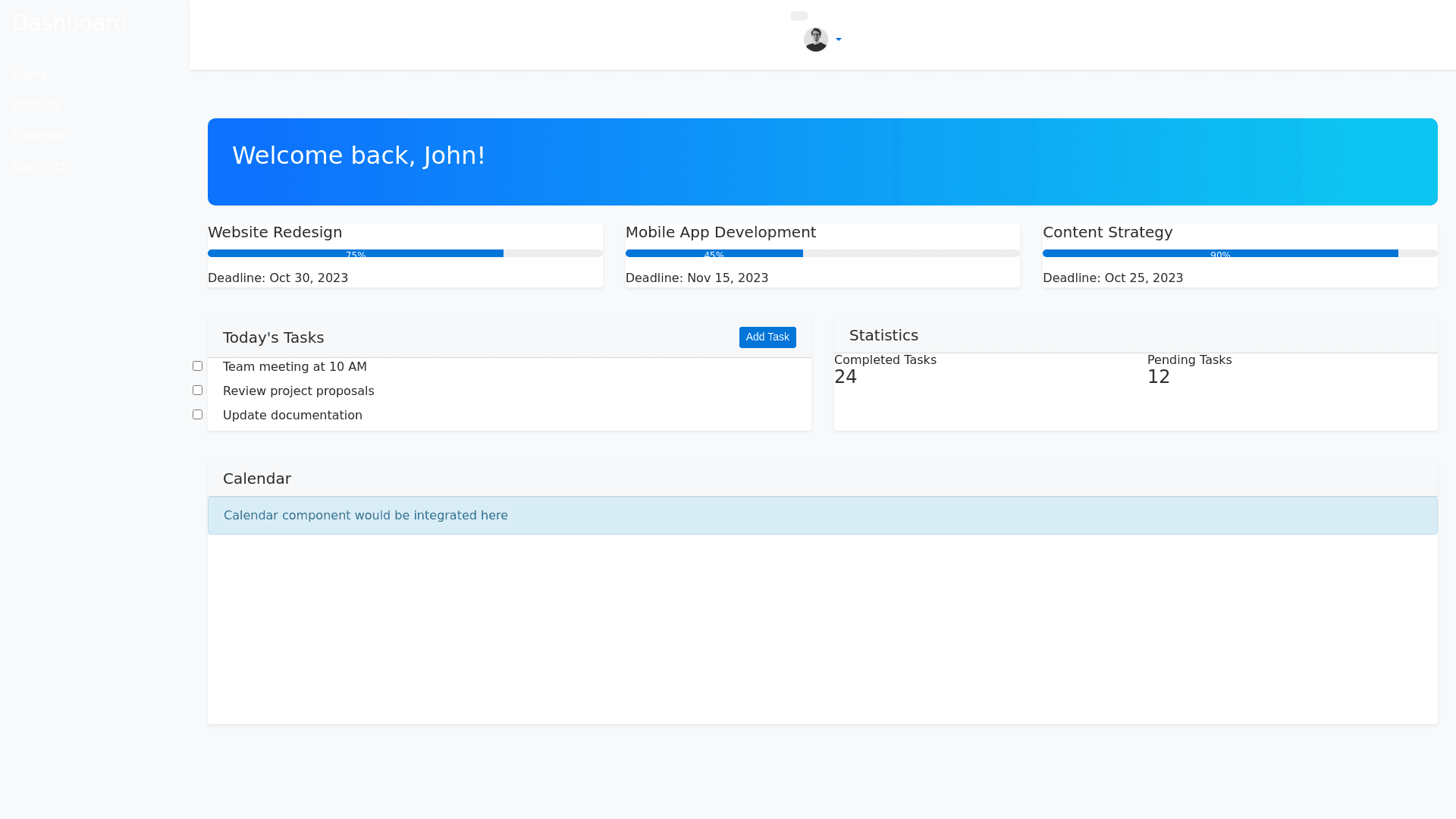Viewport: 1456px width, 819px height.
Task: Check off 'Team meeting at 10 AM'
Action: click(197, 366)
